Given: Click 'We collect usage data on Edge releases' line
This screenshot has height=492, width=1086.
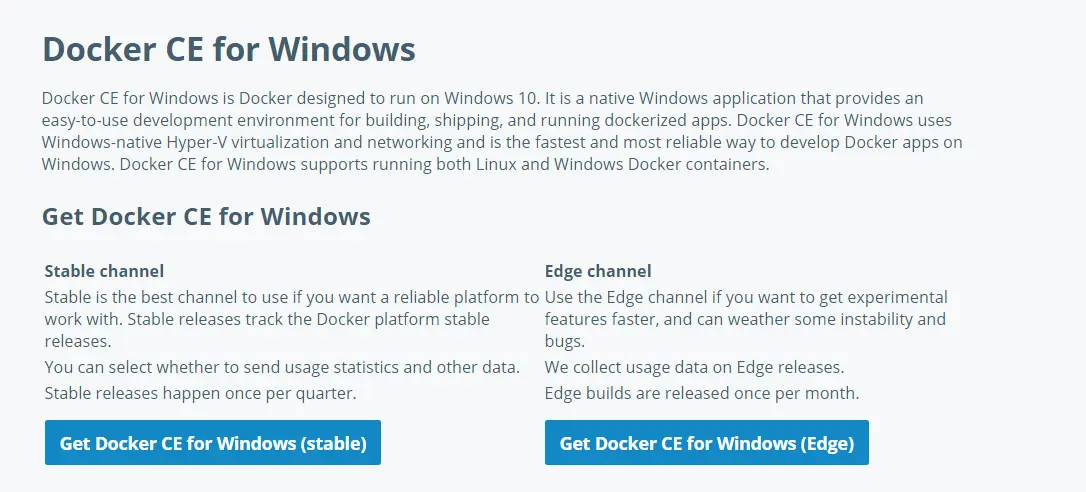Looking at the screenshot, I should point(694,367).
